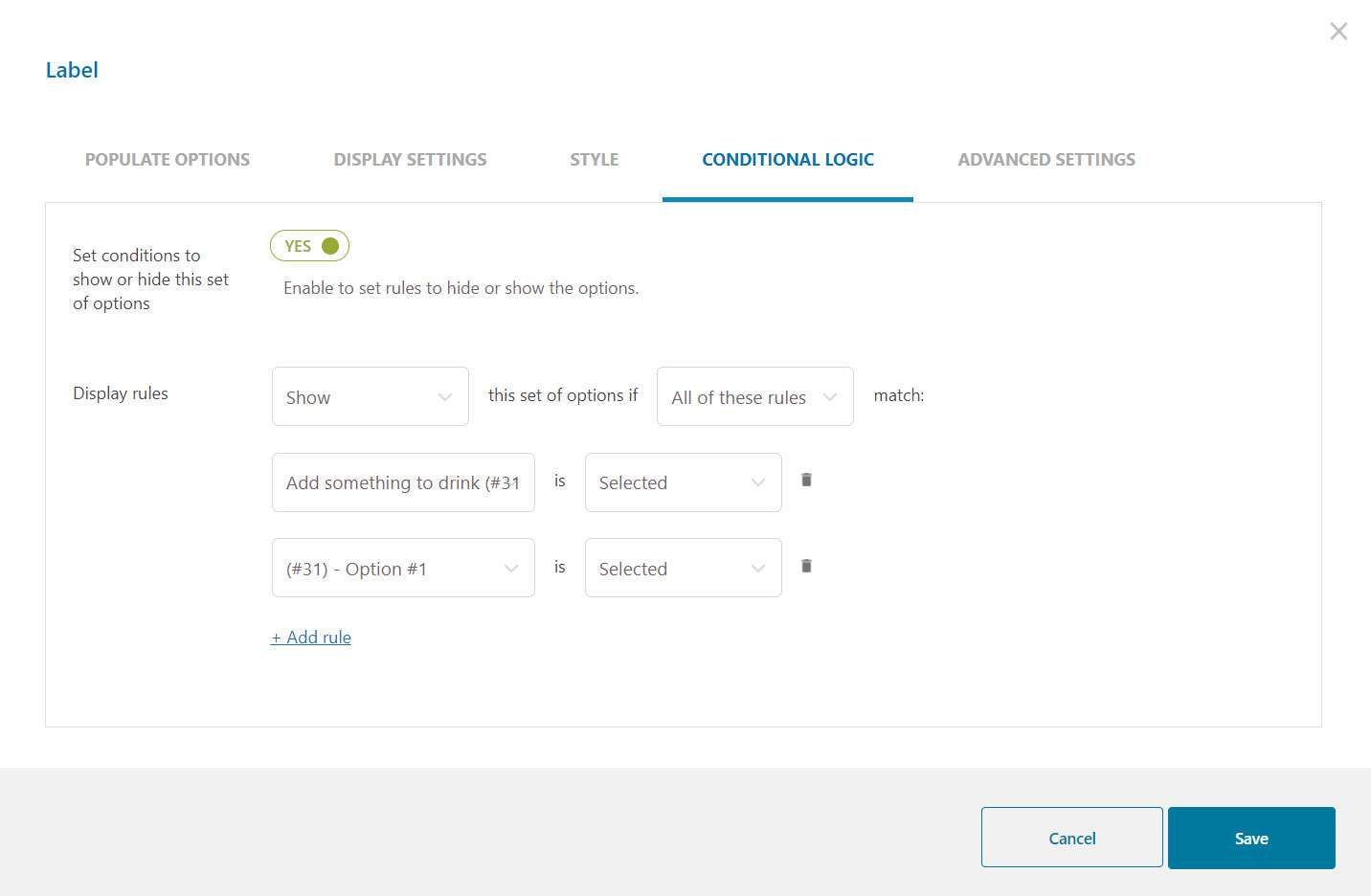Switch to Display Settings tab
The width and height of the screenshot is (1371, 896).
tap(410, 160)
